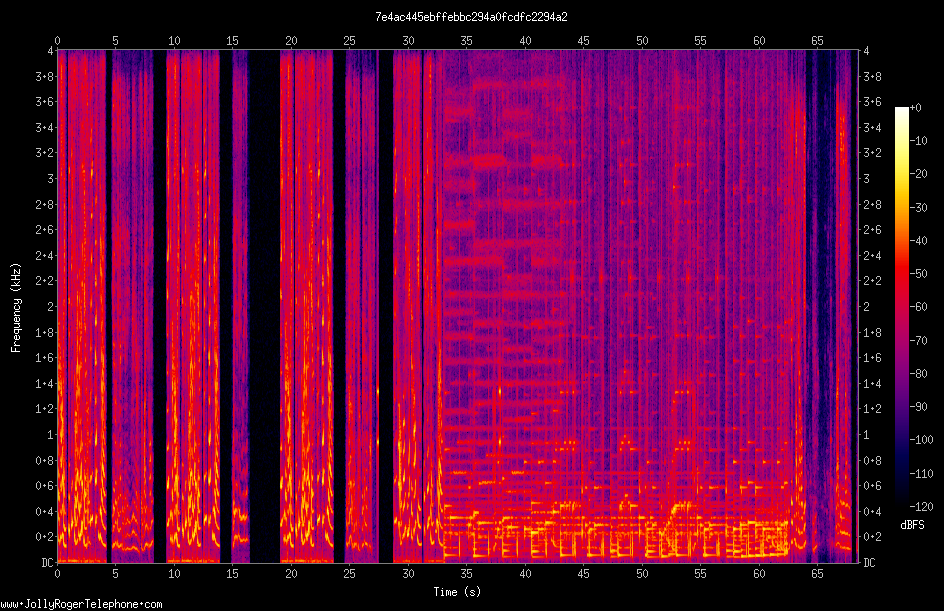Click the dBFS color gradient bar

pos(901,307)
